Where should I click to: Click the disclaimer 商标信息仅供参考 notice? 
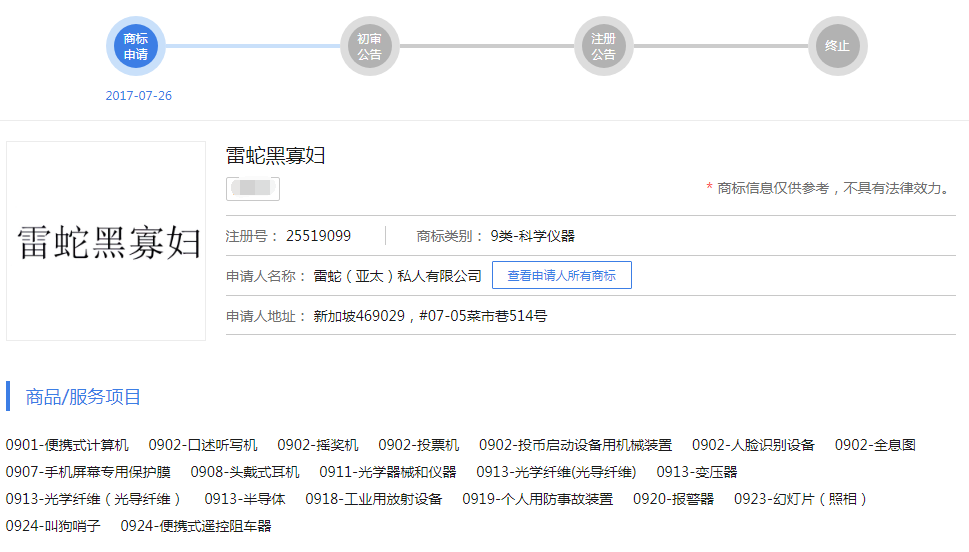coord(829,188)
